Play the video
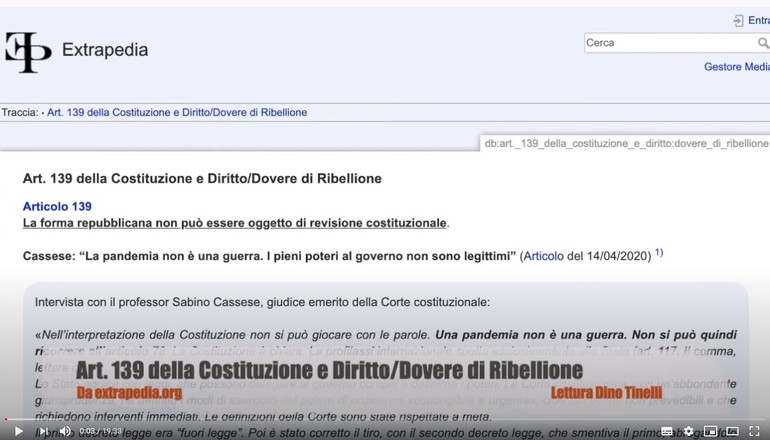Image resolution: width=770 pixels, height=440 pixels. (19, 431)
